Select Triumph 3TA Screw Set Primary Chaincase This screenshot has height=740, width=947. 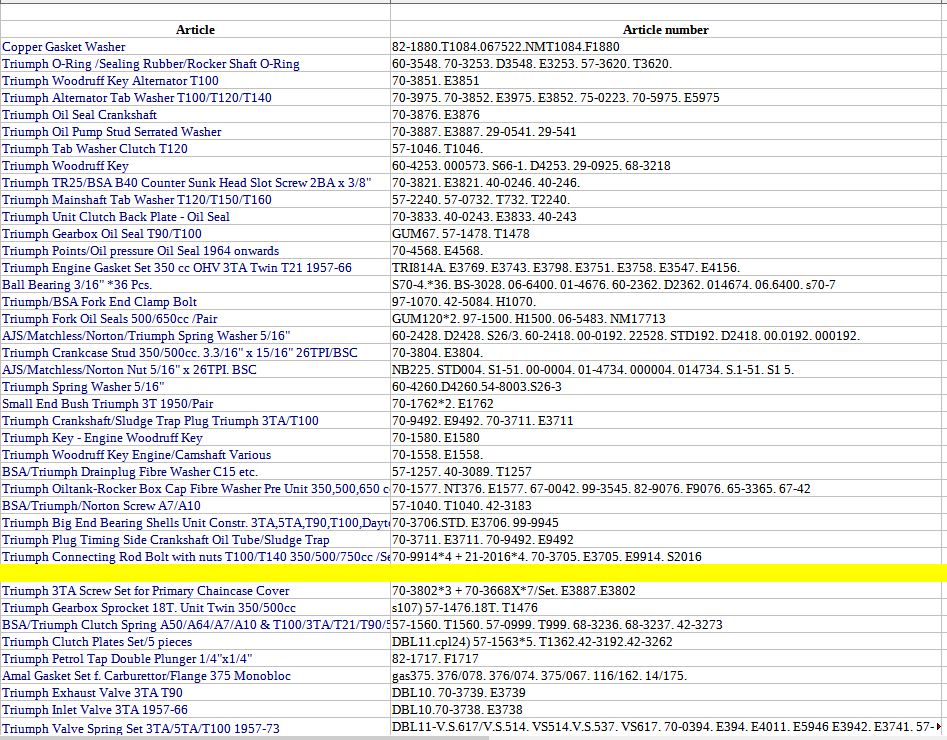tap(195, 590)
